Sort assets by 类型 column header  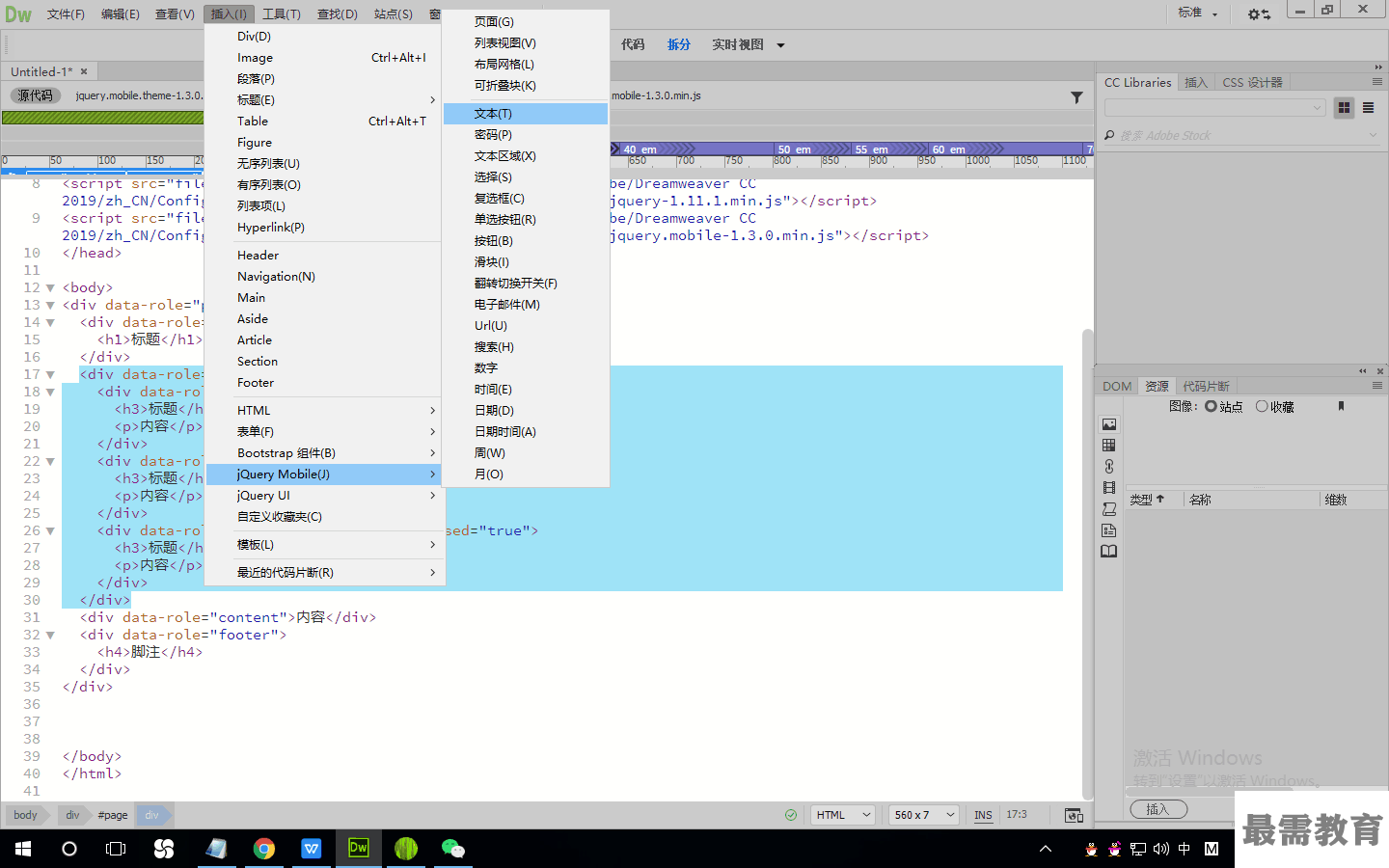click(1148, 500)
